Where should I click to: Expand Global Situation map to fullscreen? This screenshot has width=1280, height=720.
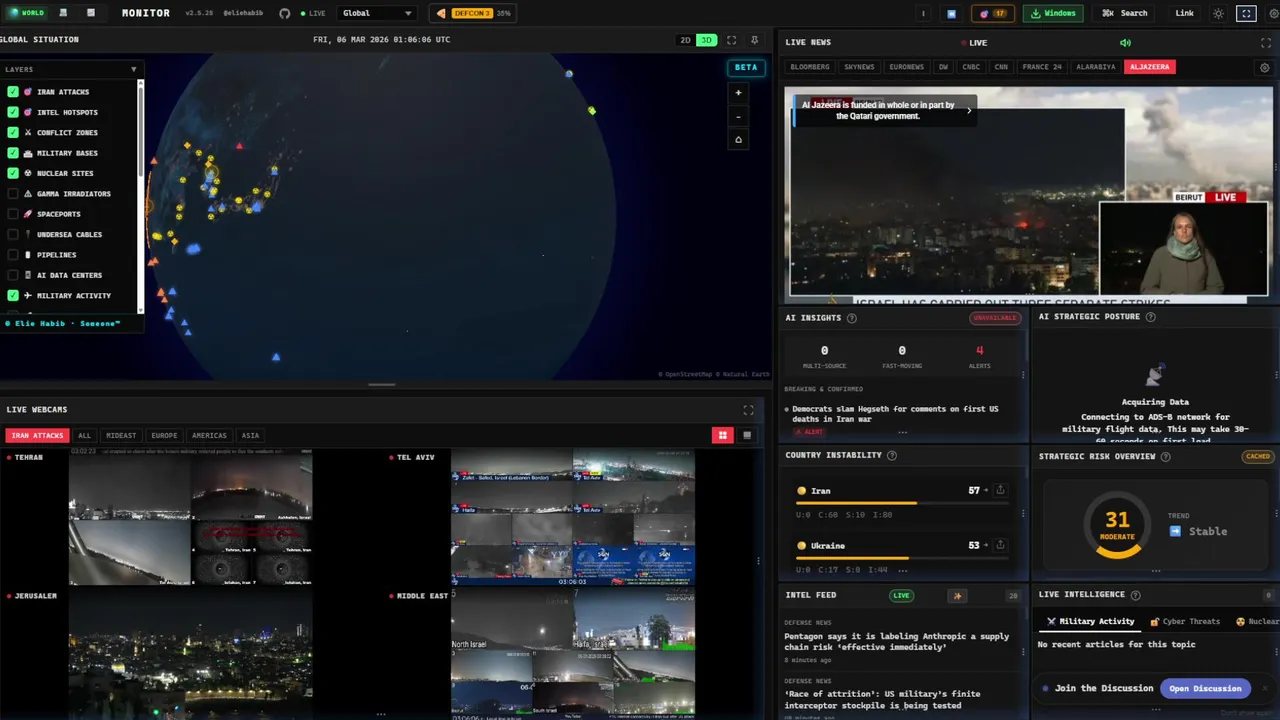pos(731,40)
